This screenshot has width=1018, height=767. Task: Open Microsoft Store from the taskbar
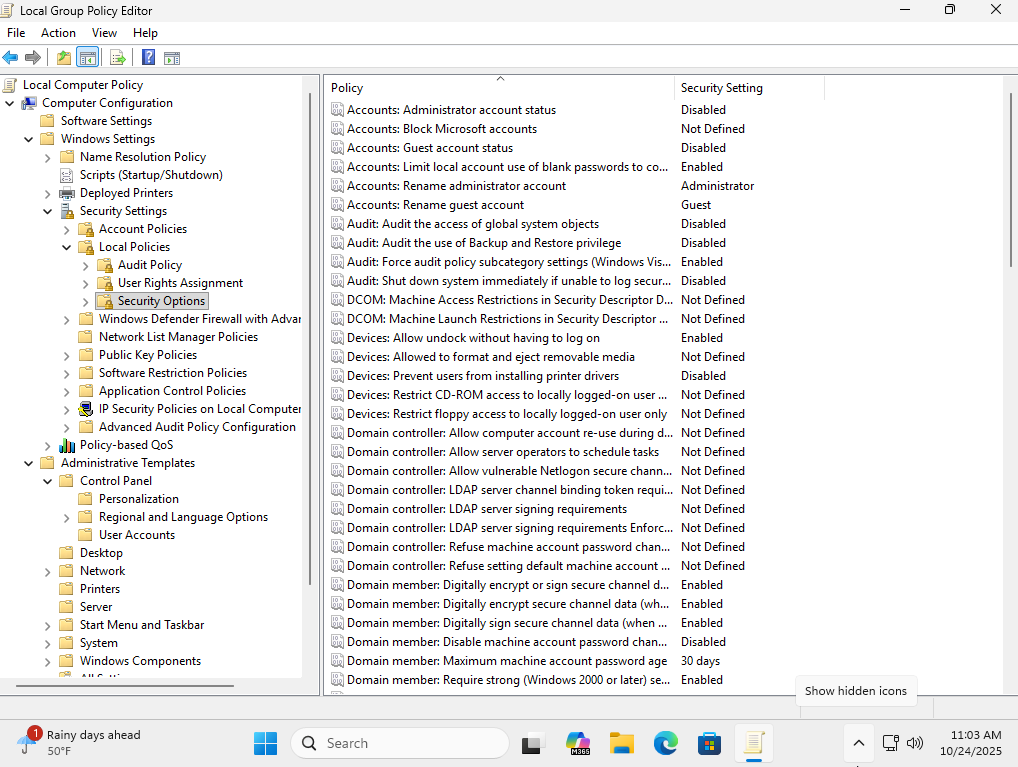pyautogui.click(x=709, y=743)
